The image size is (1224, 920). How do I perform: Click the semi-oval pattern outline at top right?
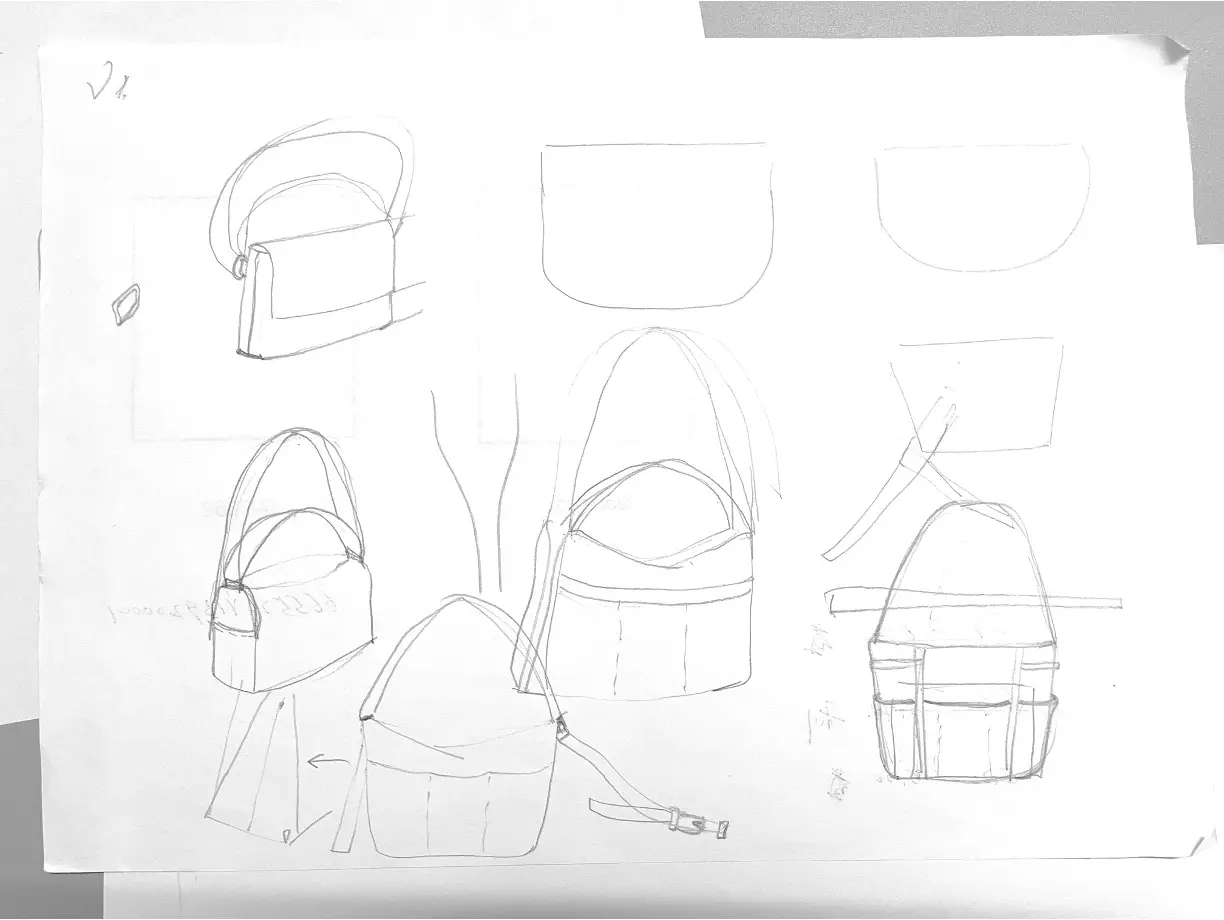[x=981, y=209]
